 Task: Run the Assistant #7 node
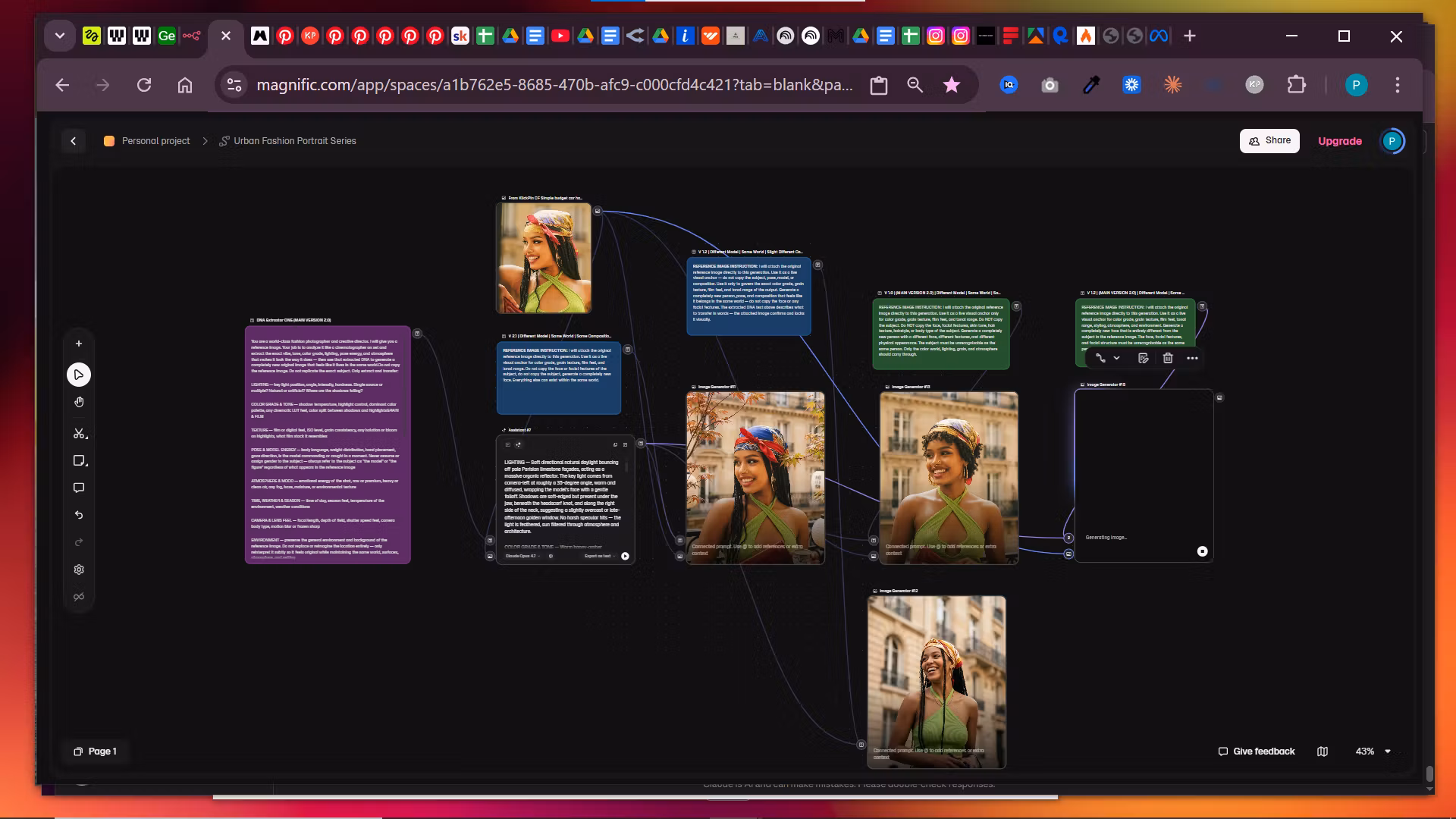click(x=625, y=556)
